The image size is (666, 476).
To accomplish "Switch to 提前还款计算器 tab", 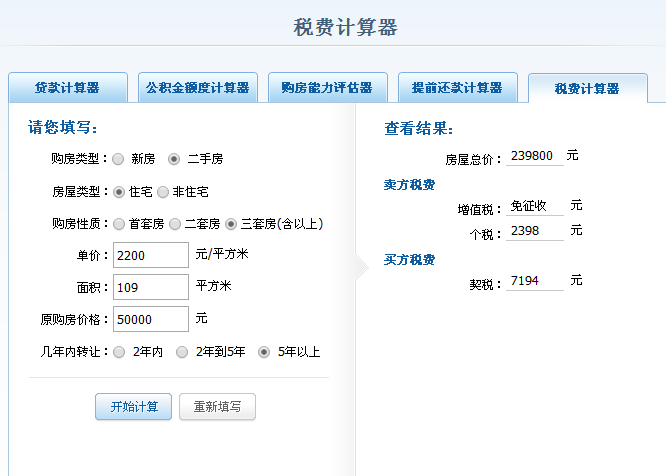I will click(x=457, y=88).
